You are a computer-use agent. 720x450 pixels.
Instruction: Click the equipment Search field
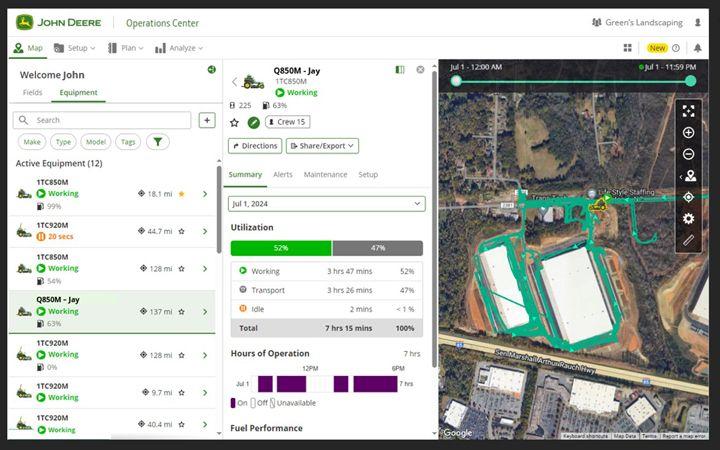(102, 120)
